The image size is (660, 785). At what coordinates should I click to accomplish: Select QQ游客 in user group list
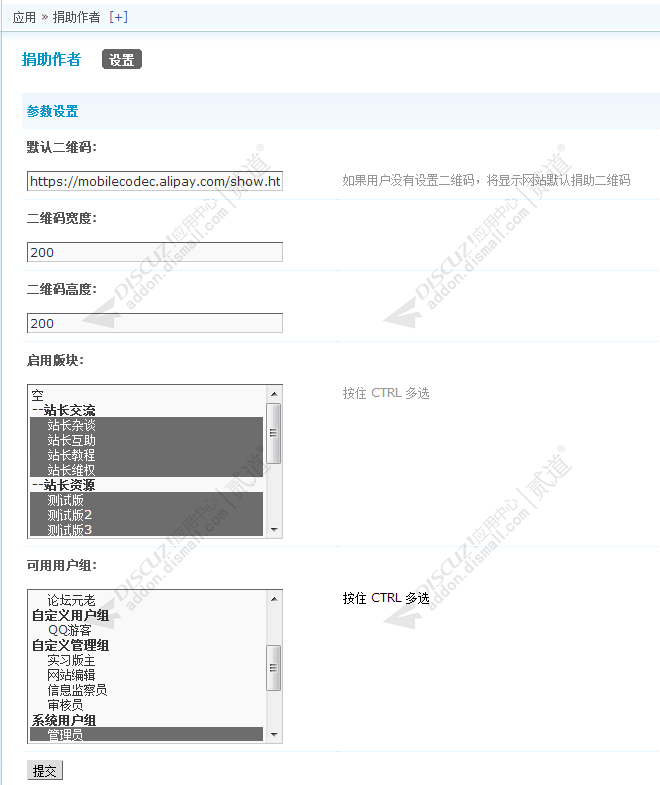point(146,630)
